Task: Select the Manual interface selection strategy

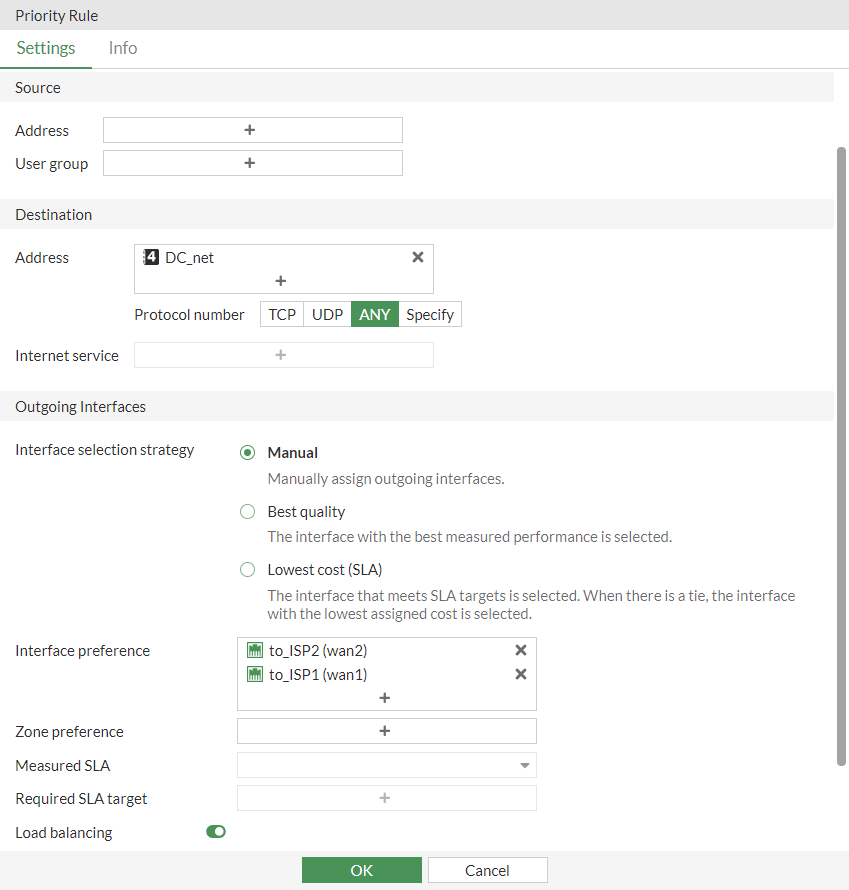Action: tap(248, 453)
